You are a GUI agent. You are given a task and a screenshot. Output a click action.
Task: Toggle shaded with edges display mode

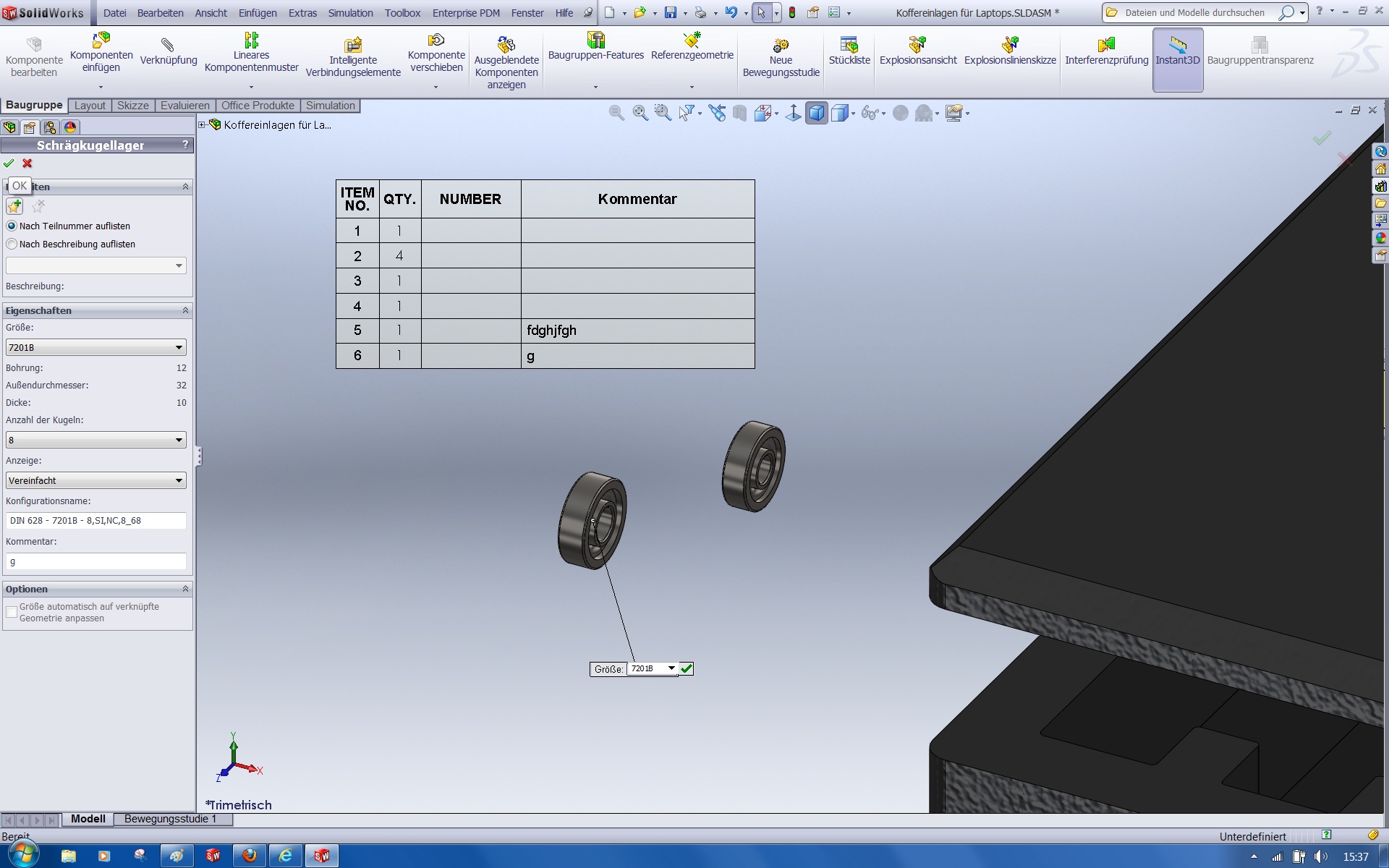pyautogui.click(x=816, y=113)
